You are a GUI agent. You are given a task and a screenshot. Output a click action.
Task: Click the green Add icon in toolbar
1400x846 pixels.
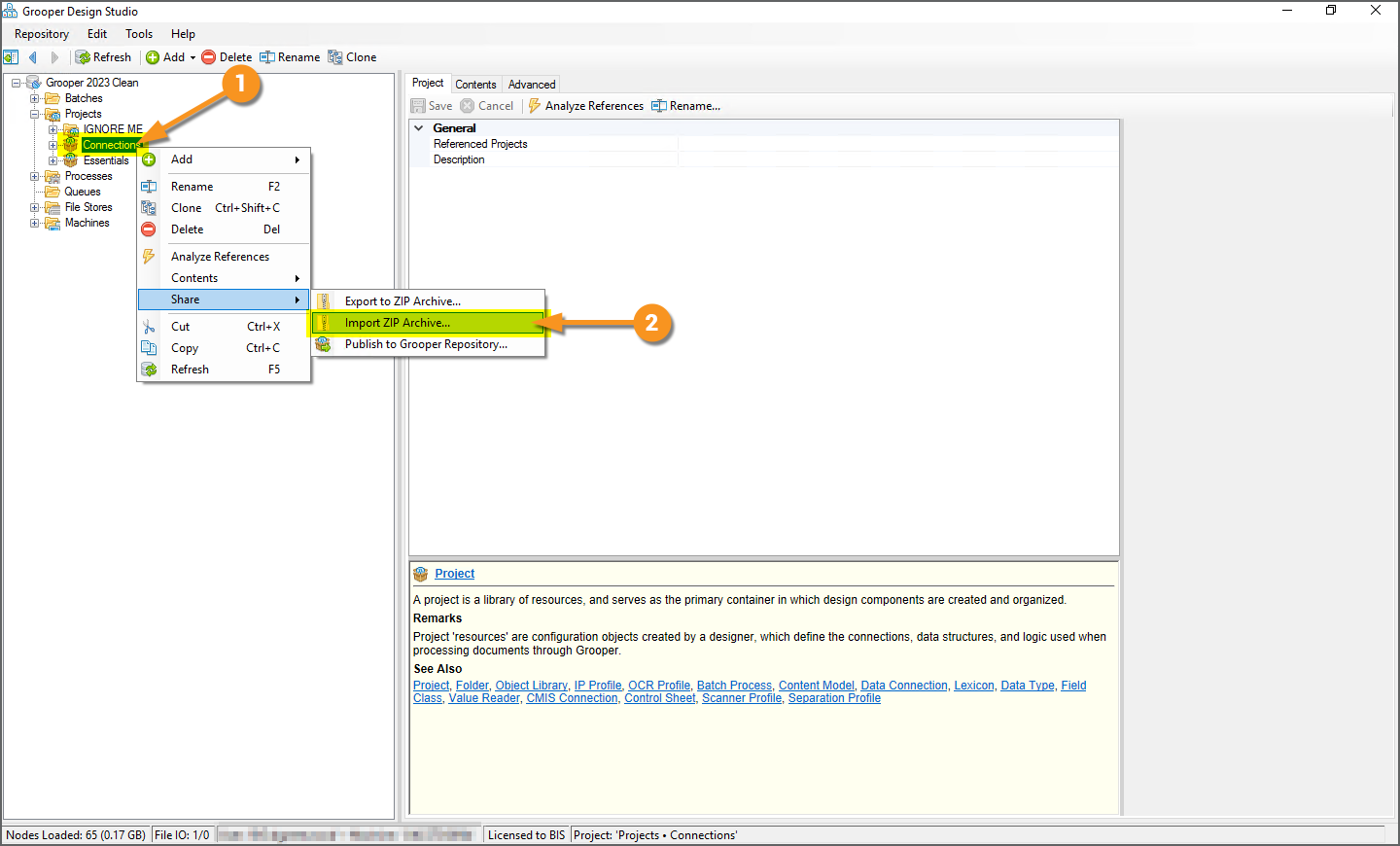153,57
